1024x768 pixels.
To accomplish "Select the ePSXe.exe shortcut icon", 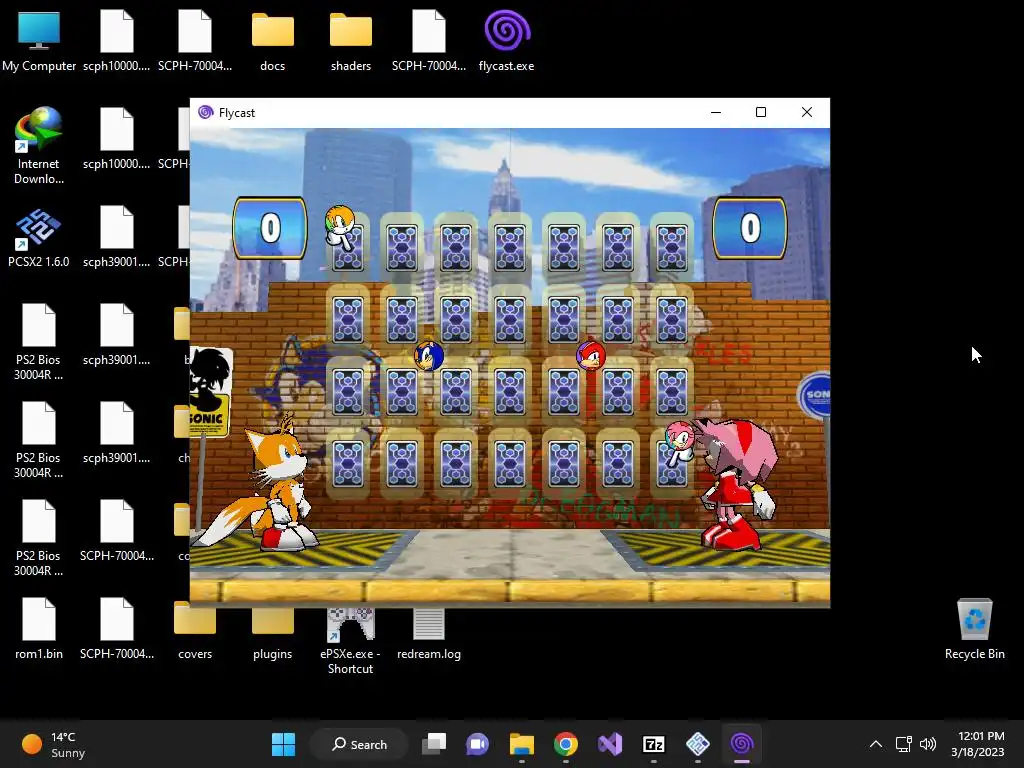I will pyautogui.click(x=351, y=640).
